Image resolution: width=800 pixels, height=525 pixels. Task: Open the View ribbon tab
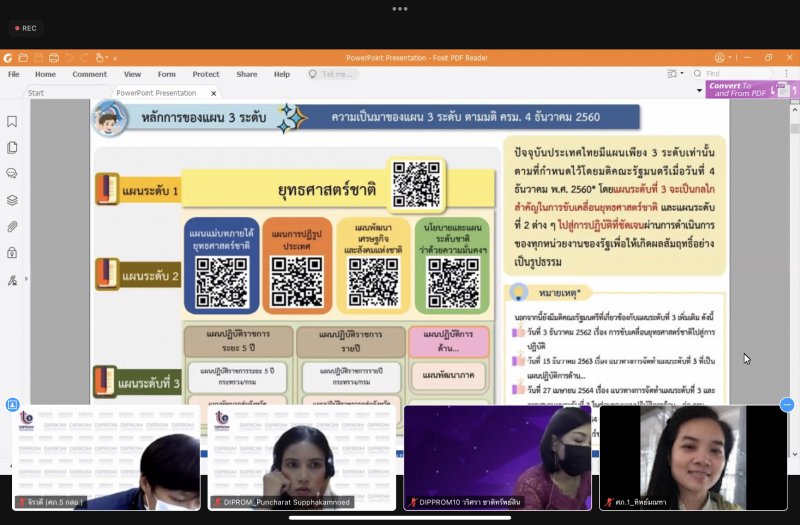(x=132, y=74)
